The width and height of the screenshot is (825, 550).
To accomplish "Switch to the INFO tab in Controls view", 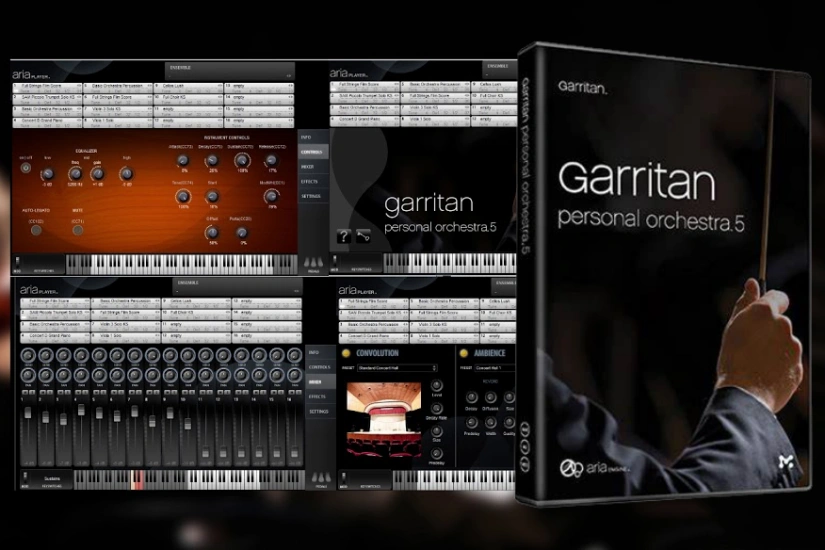I will click(313, 137).
